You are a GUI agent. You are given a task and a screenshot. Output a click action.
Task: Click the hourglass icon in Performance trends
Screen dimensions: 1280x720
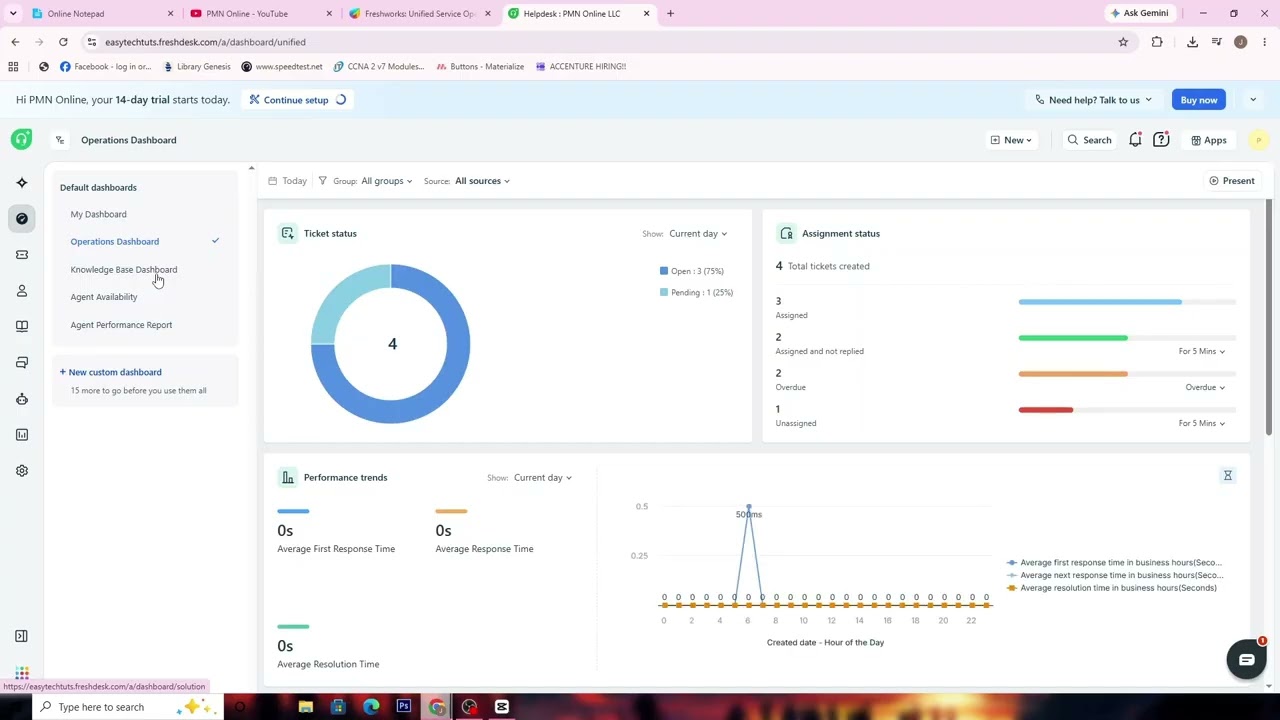coord(1228,476)
